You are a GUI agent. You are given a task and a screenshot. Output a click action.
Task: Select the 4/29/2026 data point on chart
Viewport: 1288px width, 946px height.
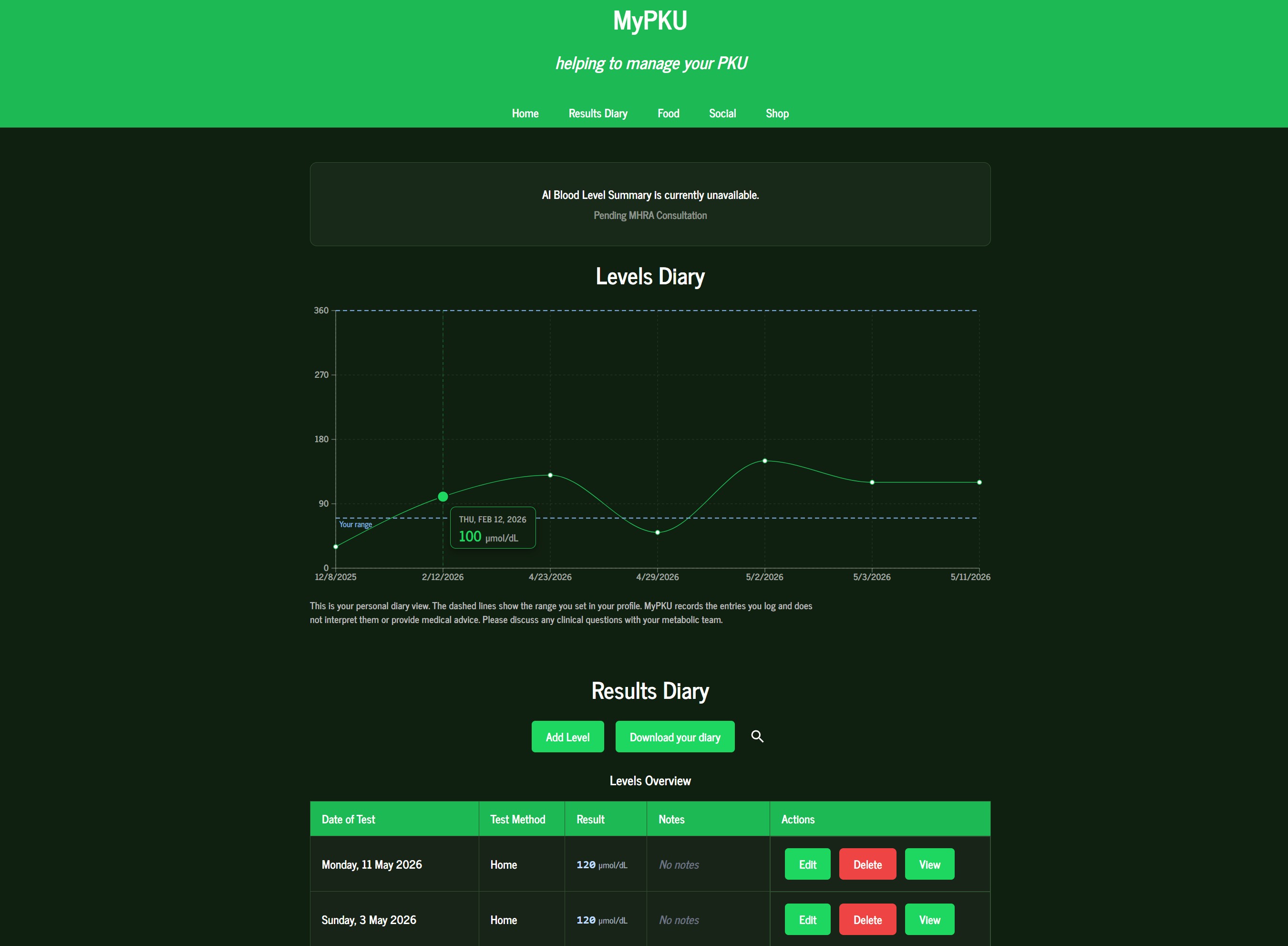657,532
